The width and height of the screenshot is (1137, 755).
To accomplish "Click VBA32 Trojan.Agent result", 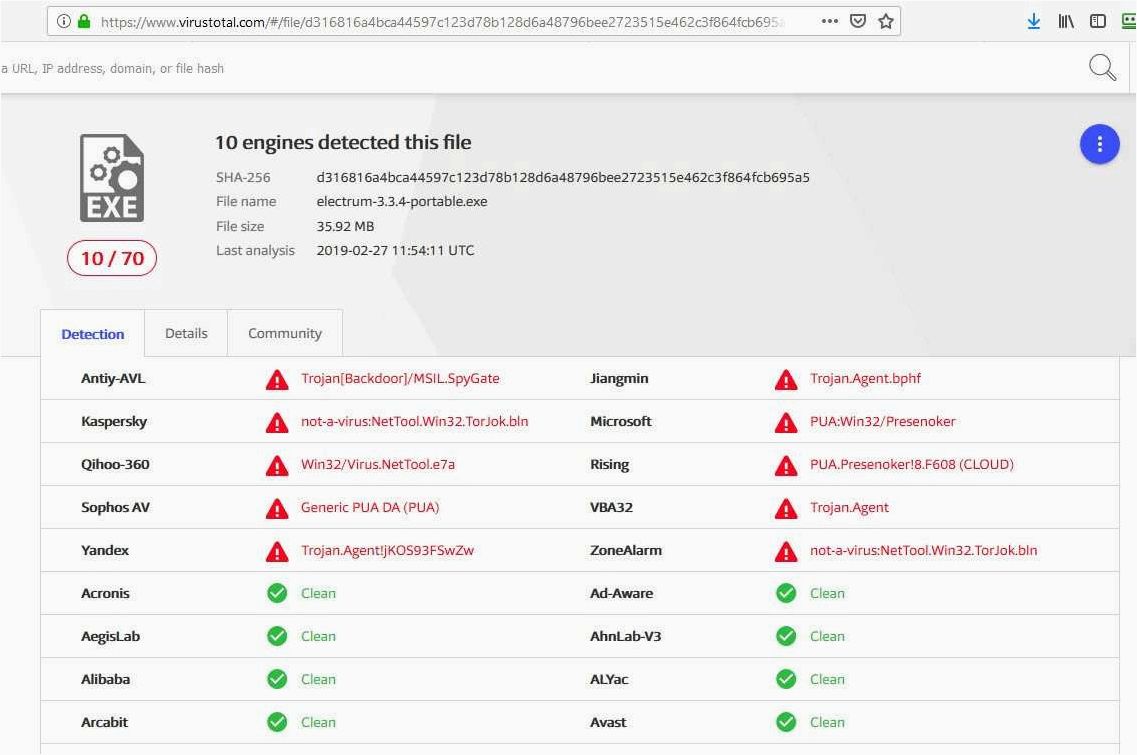I will click(849, 507).
